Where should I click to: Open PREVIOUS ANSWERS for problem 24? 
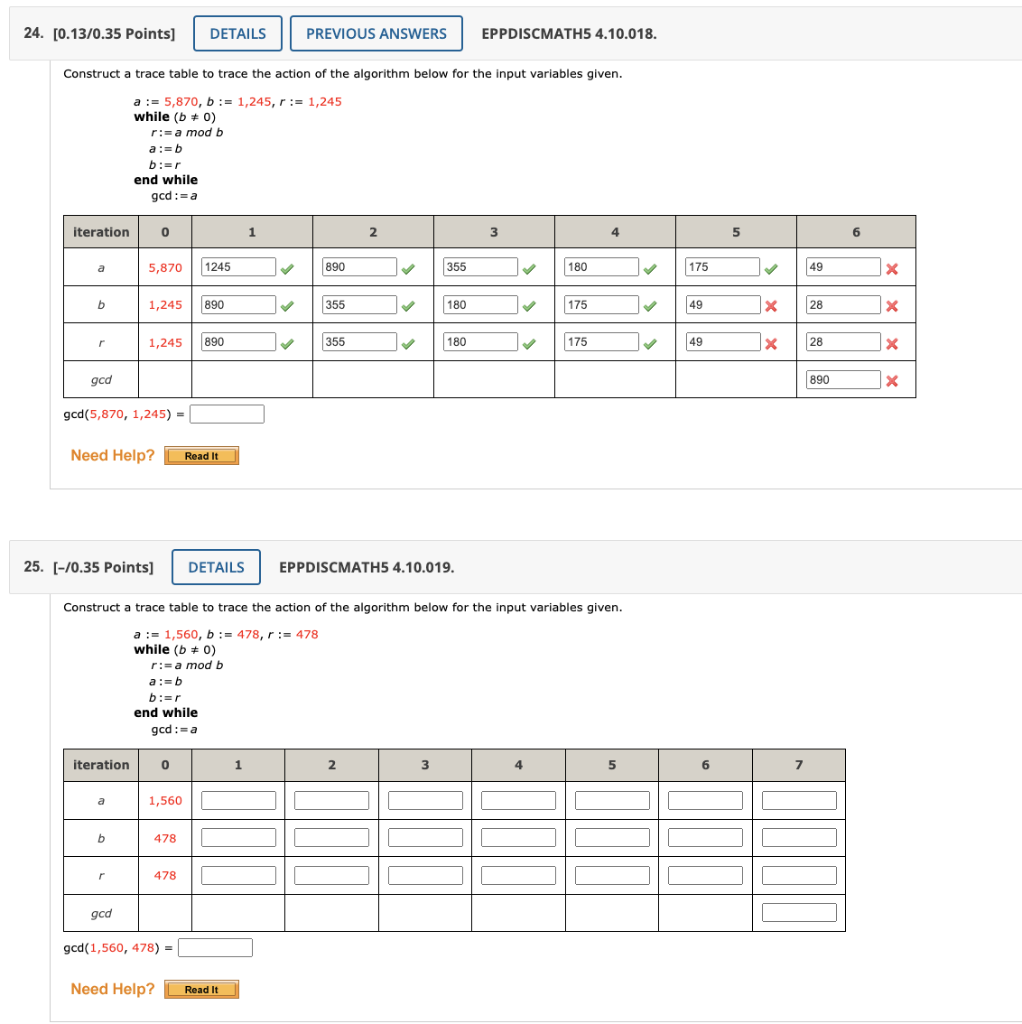pyautogui.click(x=376, y=33)
